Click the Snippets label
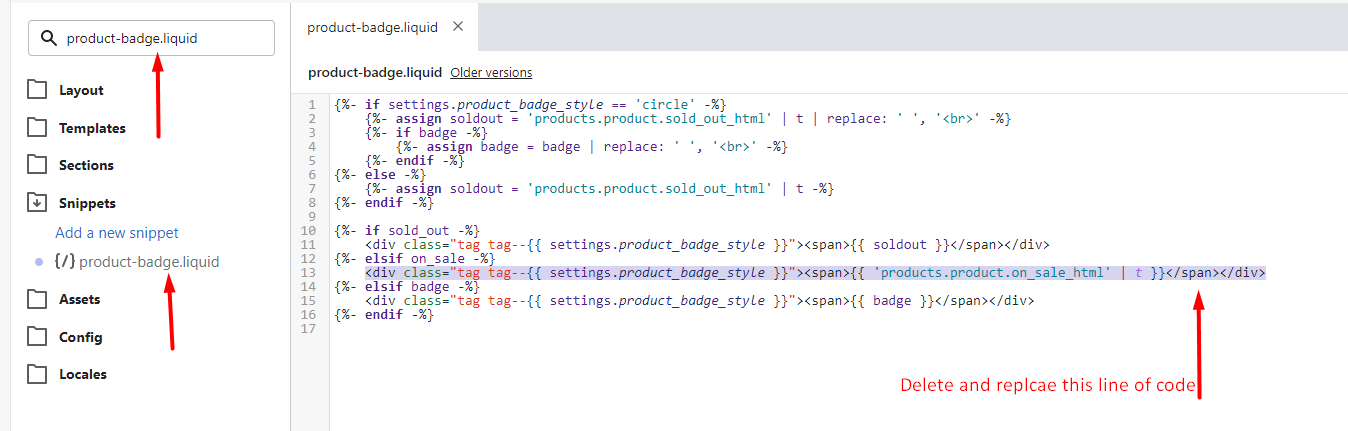Viewport: 1348px width, 431px height. (x=87, y=203)
